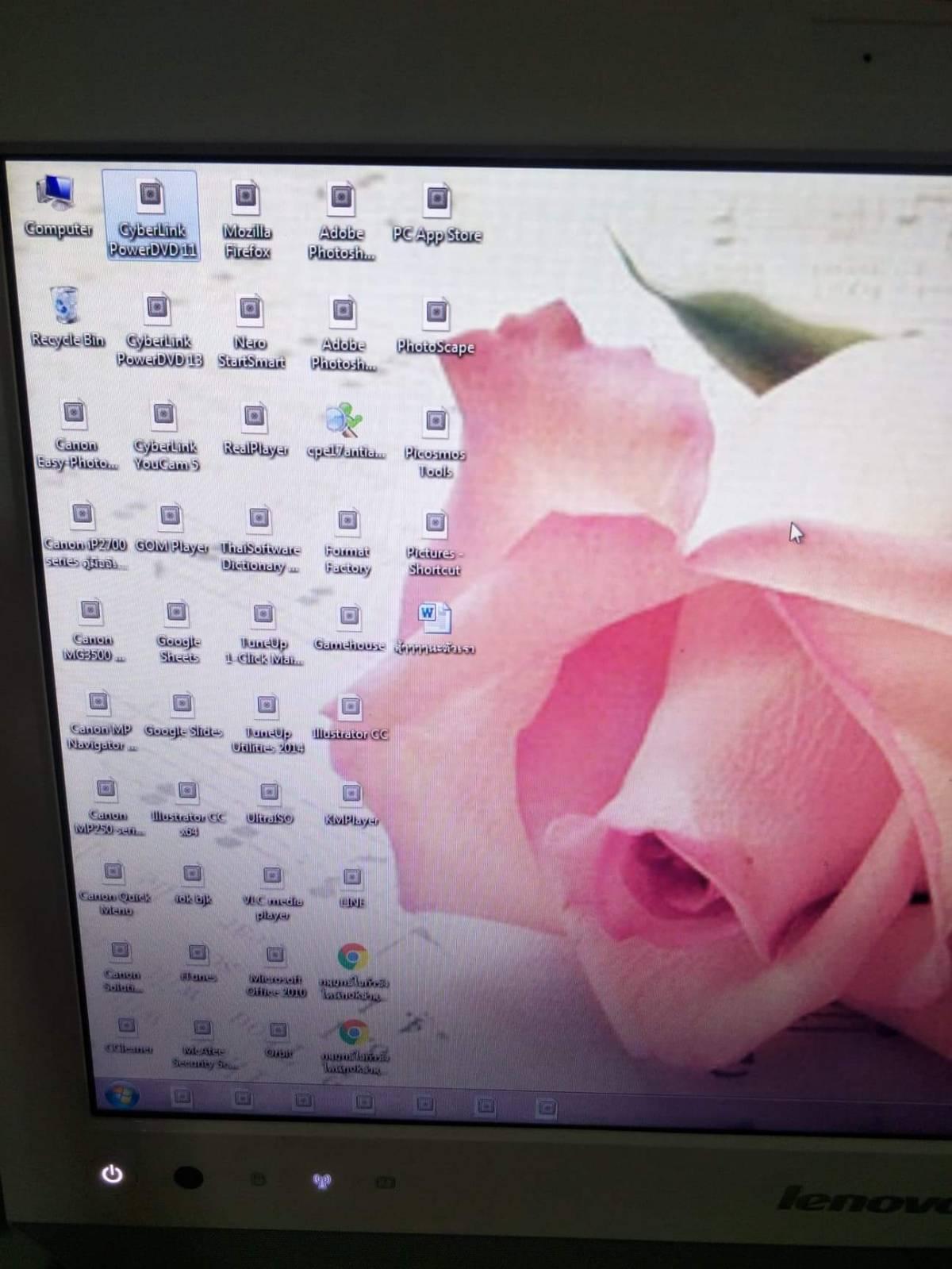Open Google Slides shortcut
Viewport: 952px width, 1269px height.
click(x=183, y=714)
